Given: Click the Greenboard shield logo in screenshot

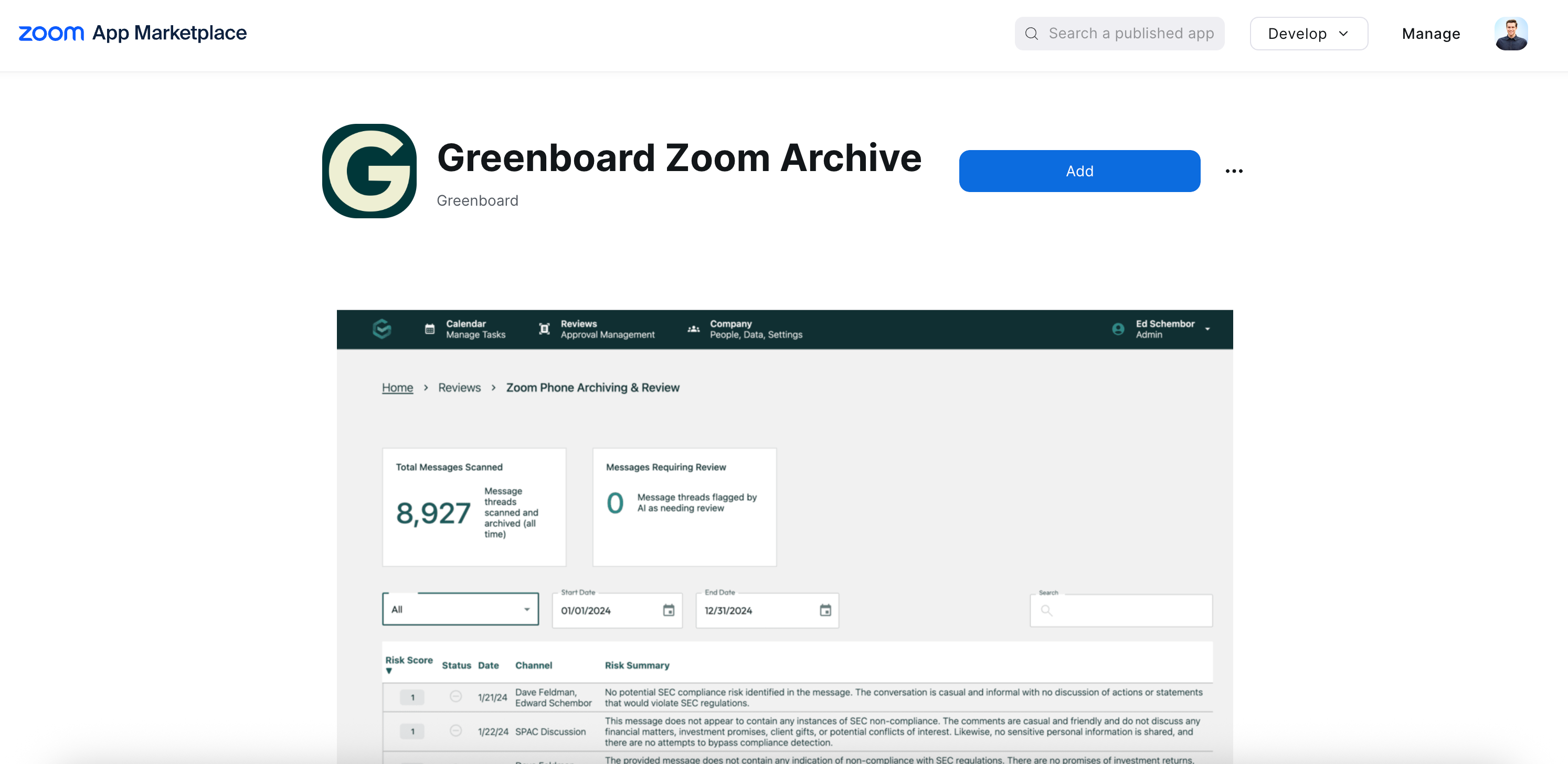Looking at the screenshot, I should [x=382, y=328].
